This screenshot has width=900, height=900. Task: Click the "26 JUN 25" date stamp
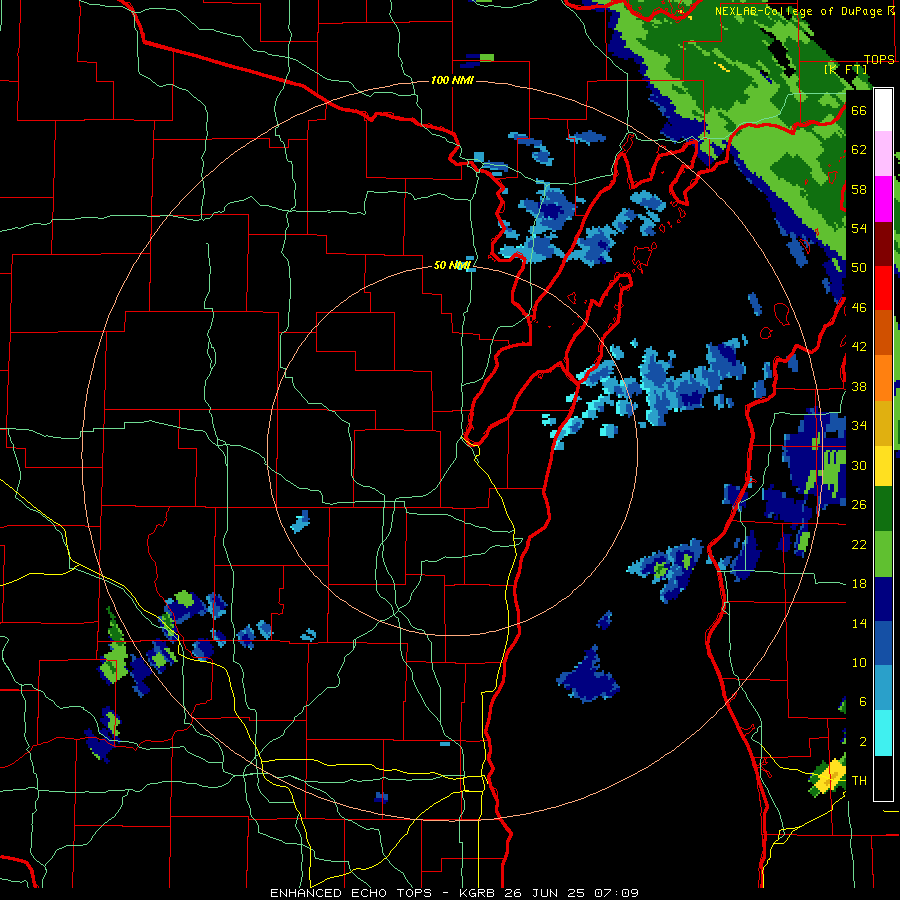click(544, 893)
